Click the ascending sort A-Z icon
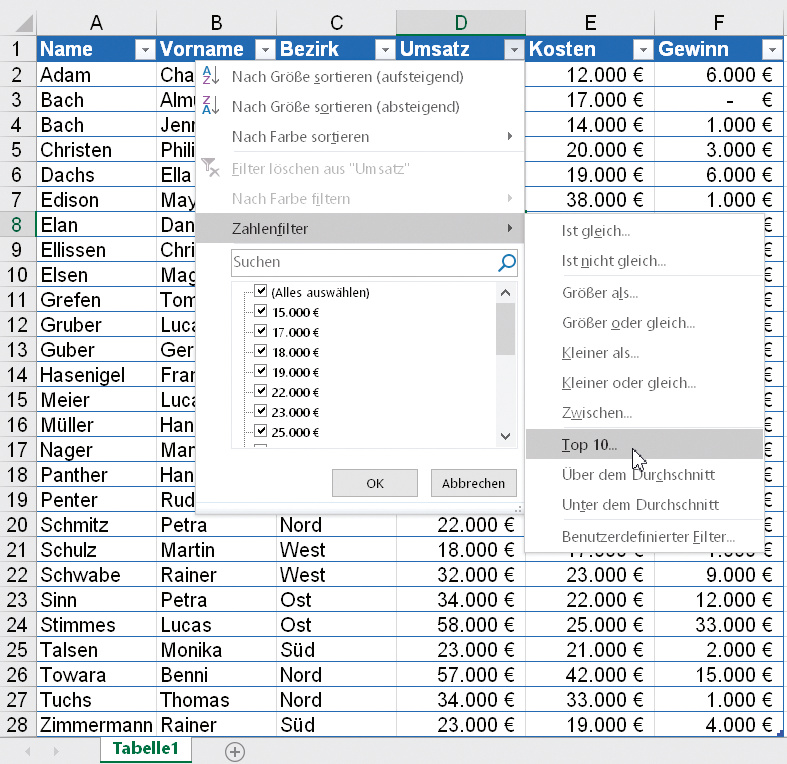The height and width of the screenshot is (764, 787). point(210,76)
